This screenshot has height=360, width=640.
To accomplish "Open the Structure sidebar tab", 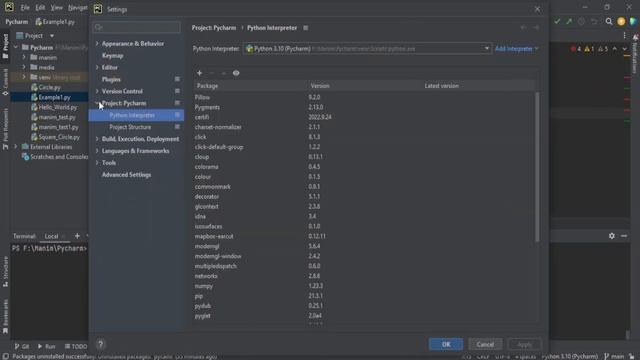I will point(5,271).
